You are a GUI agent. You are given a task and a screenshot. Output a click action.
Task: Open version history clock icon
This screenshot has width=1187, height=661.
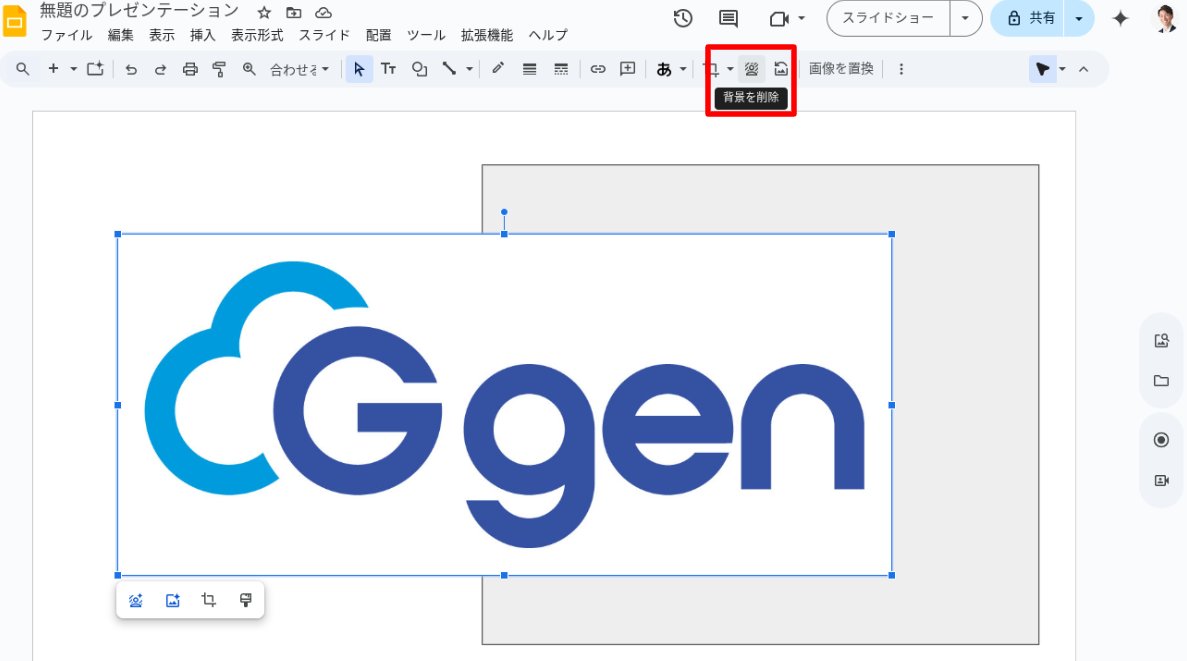click(683, 18)
